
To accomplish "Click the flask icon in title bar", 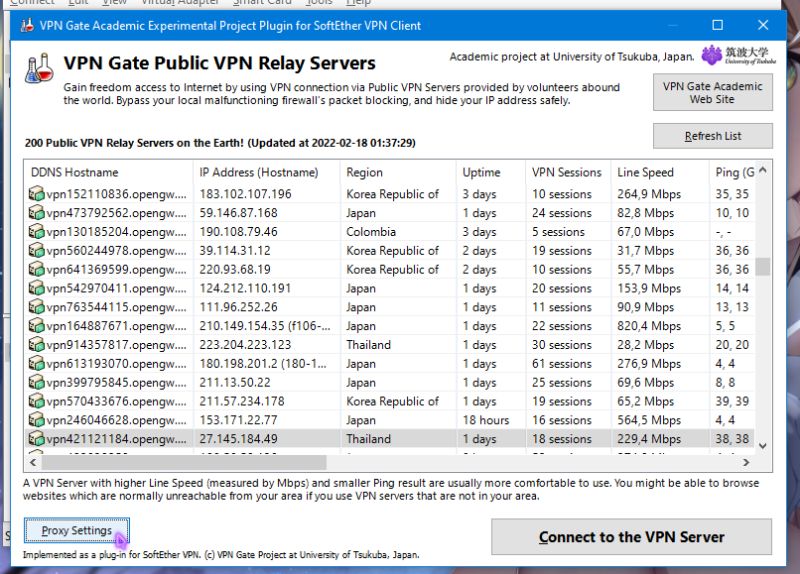I will 27,25.
